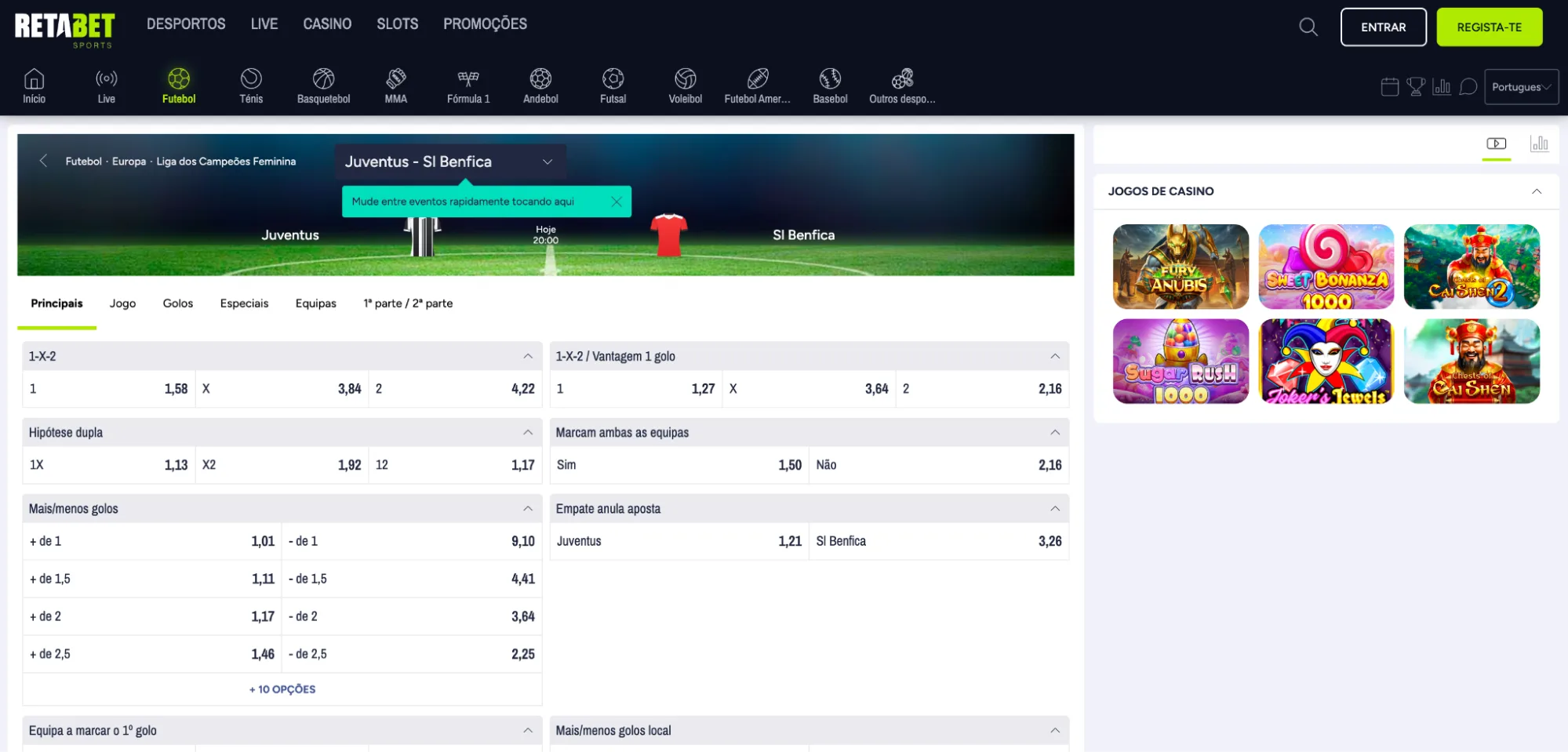Open the statistics bar chart icon in toolbar
The width and height of the screenshot is (1568, 752).
click(x=1442, y=87)
